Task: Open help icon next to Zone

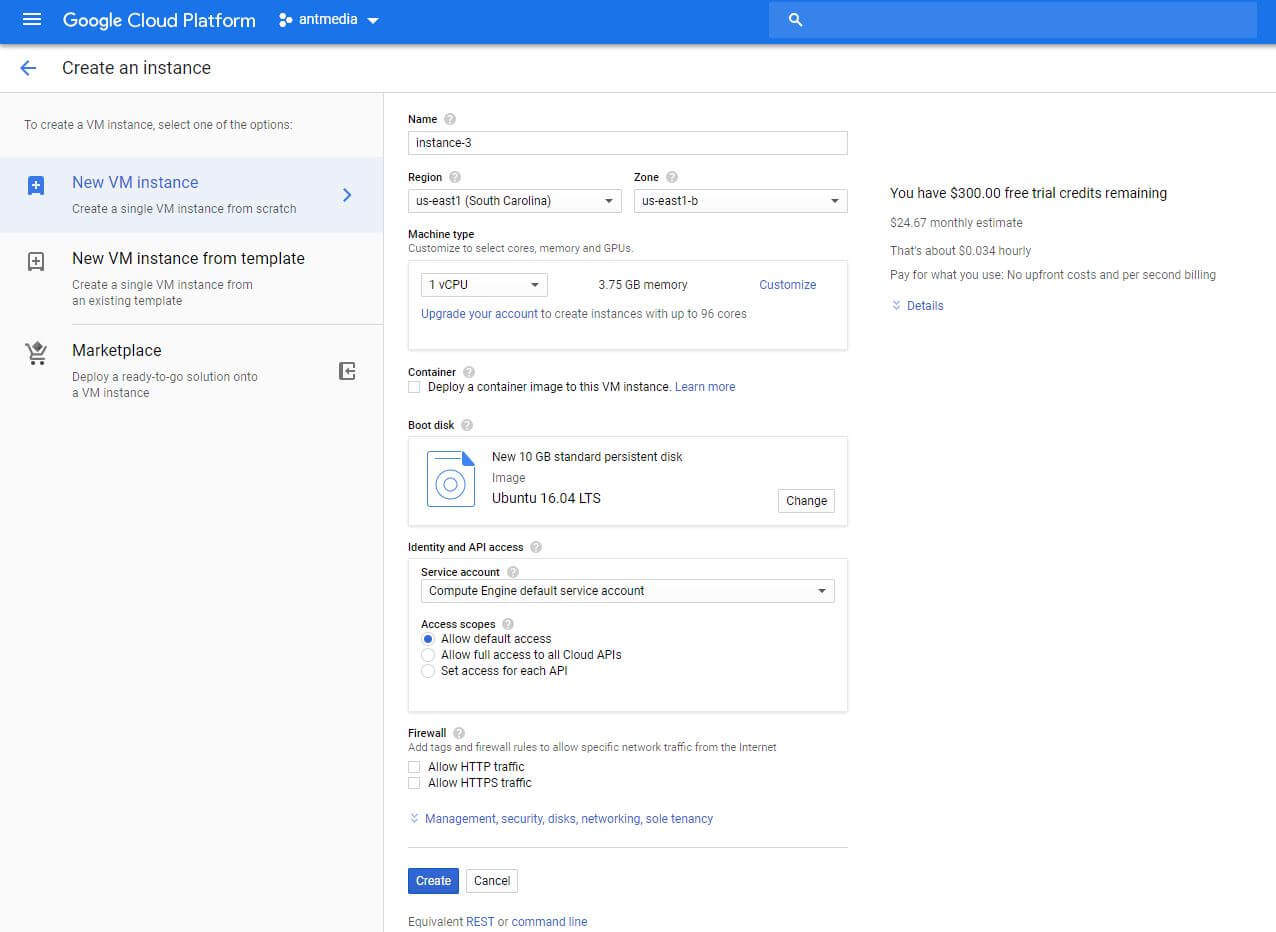Action: click(672, 177)
